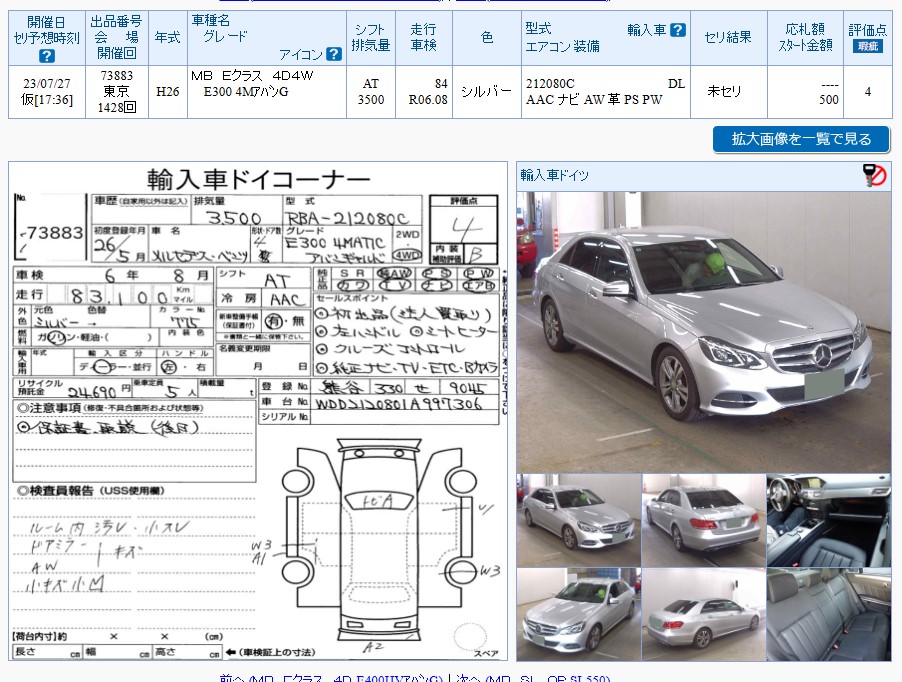Click the セリ結果 column header
The width and height of the screenshot is (902, 682).
pos(728,38)
